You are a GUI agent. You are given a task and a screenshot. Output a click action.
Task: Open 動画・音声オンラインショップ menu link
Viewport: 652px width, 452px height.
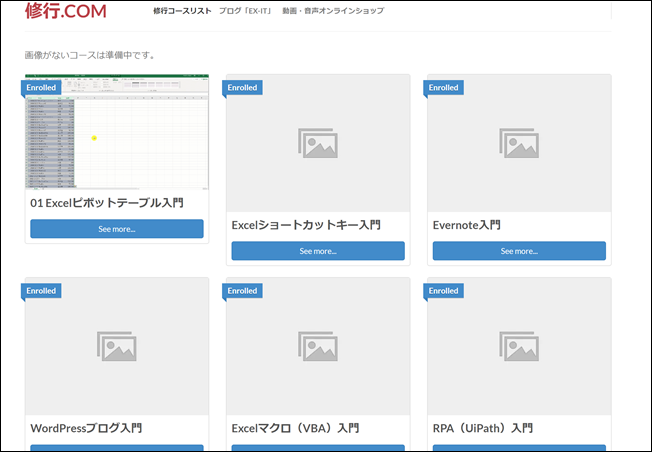[333, 11]
